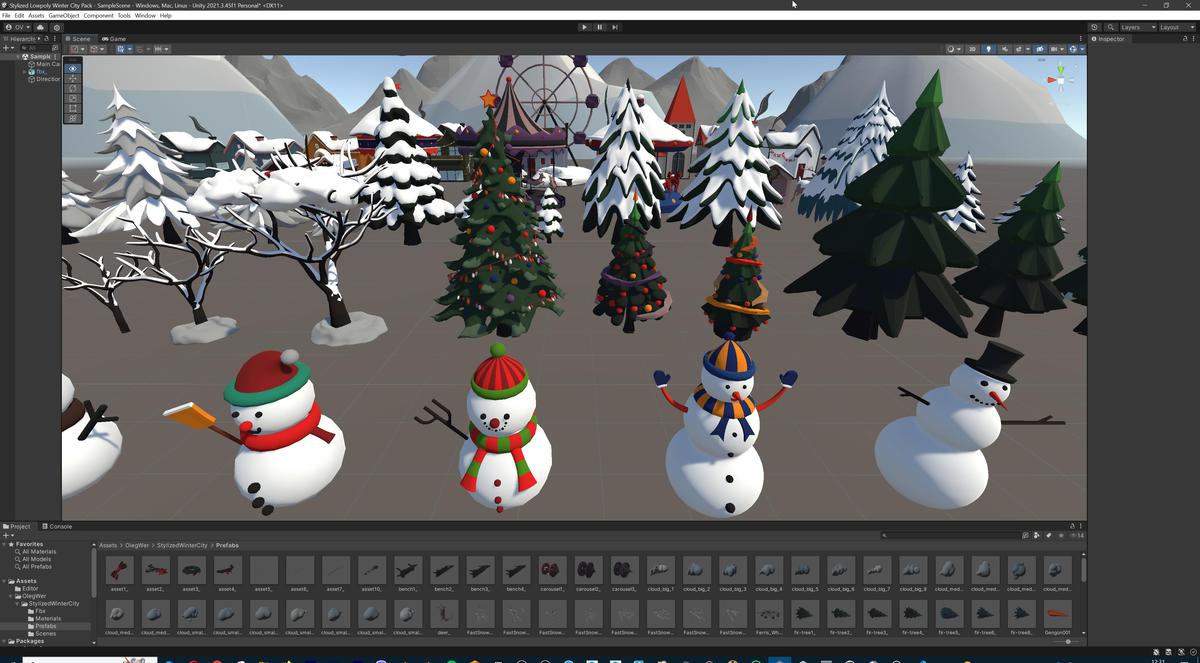Select the Gengon001 prefab thumbnail
The height and width of the screenshot is (663, 1200).
pyautogui.click(x=1058, y=616)
